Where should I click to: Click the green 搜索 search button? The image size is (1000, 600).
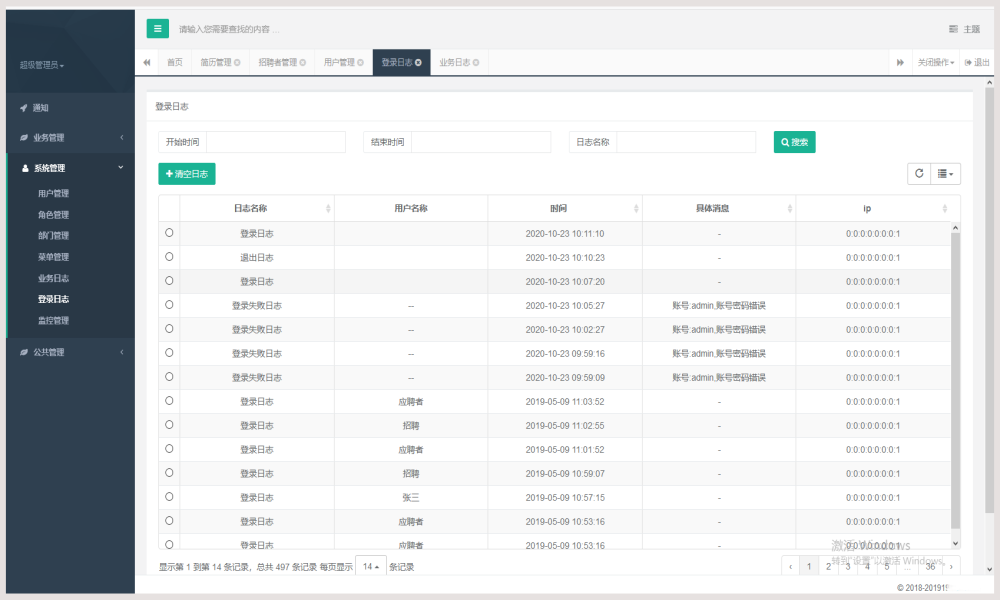coord(795,142)
